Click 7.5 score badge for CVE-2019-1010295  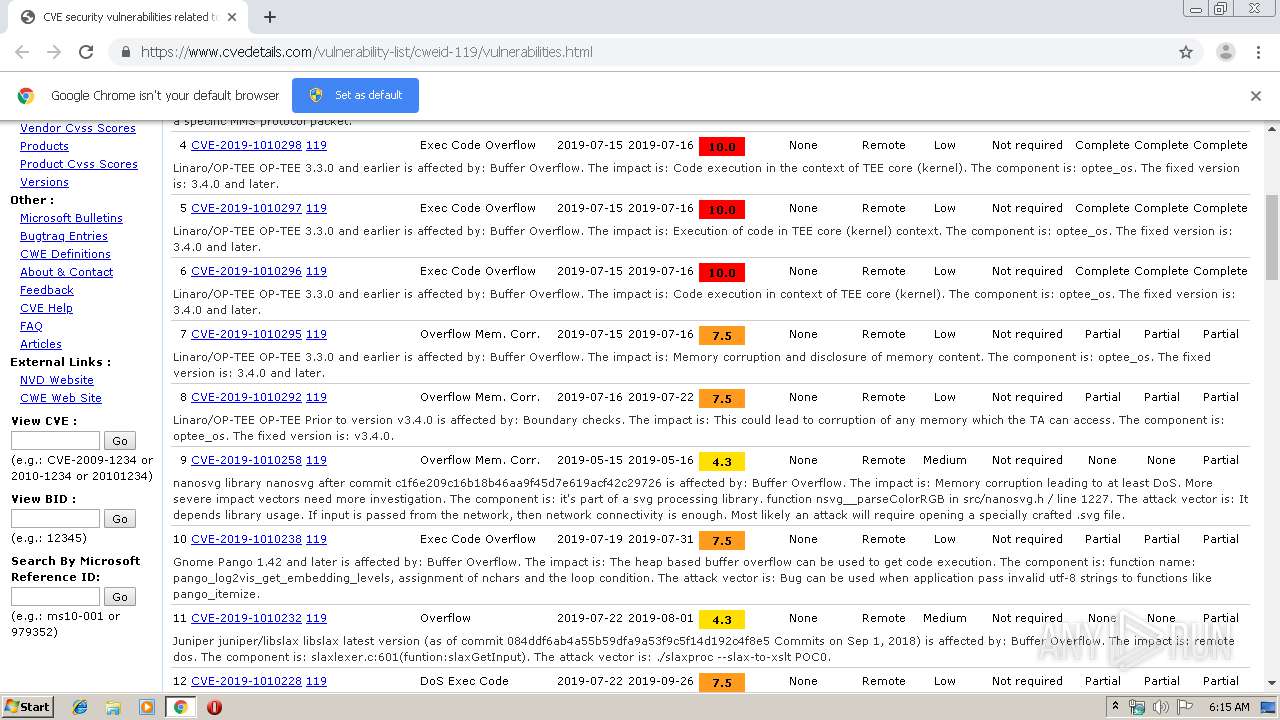point(722,336)
